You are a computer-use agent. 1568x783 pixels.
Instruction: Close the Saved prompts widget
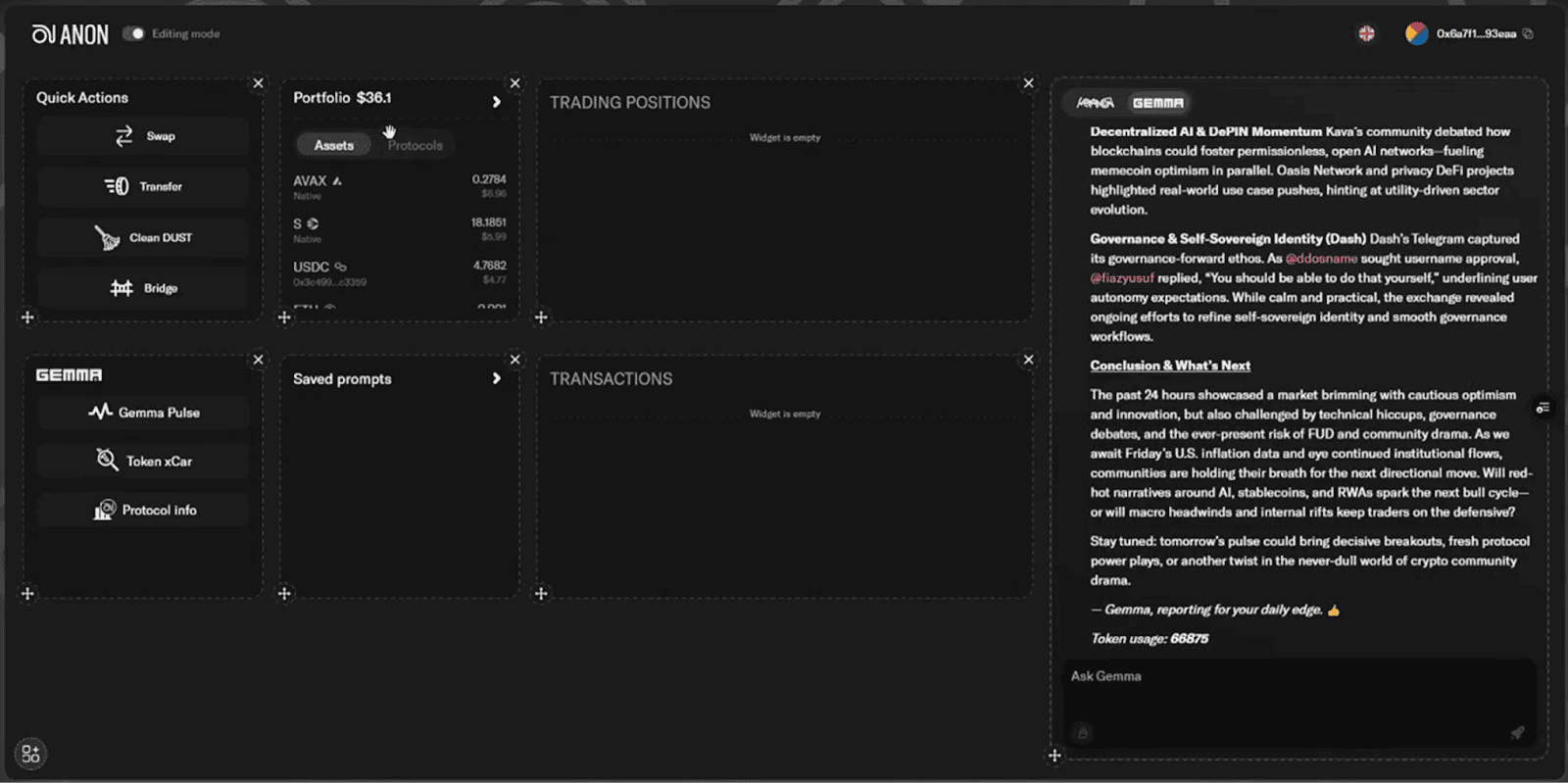click(515, 360)
